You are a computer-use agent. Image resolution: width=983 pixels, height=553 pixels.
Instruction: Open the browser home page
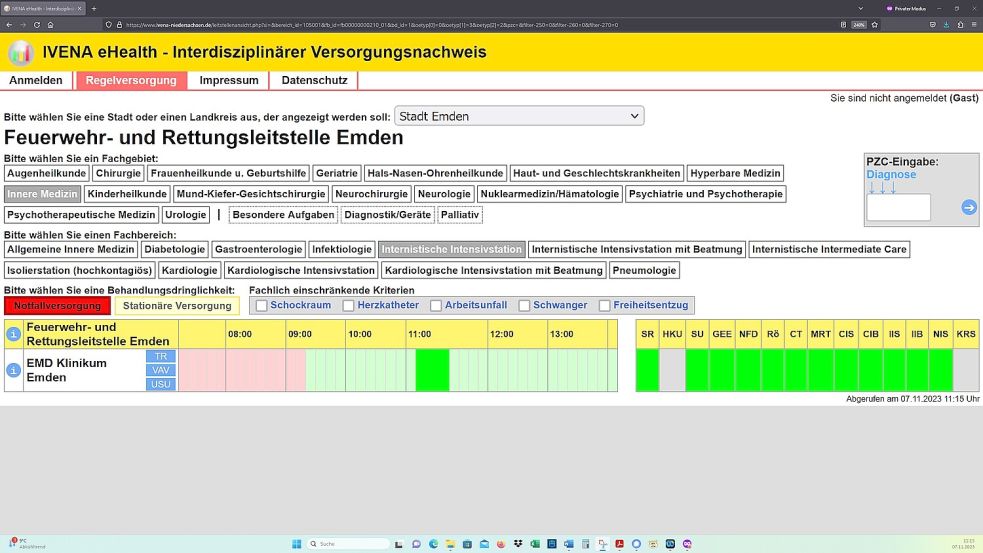[50, 25]
